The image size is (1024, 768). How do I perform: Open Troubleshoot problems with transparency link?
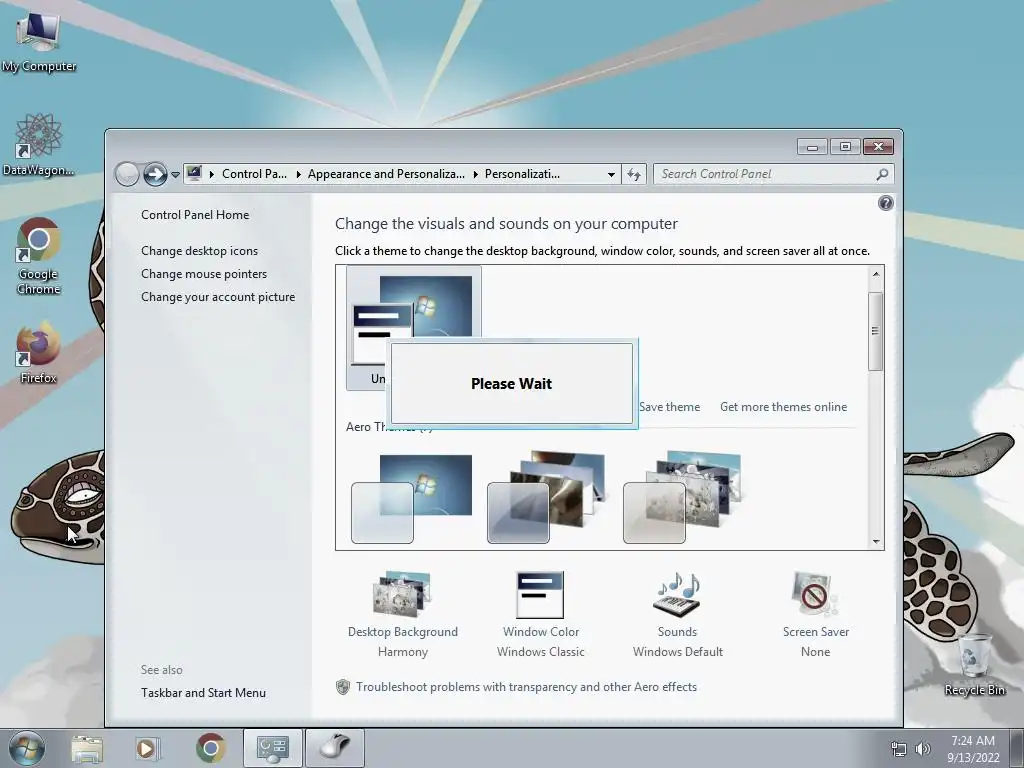click(526, 686)
